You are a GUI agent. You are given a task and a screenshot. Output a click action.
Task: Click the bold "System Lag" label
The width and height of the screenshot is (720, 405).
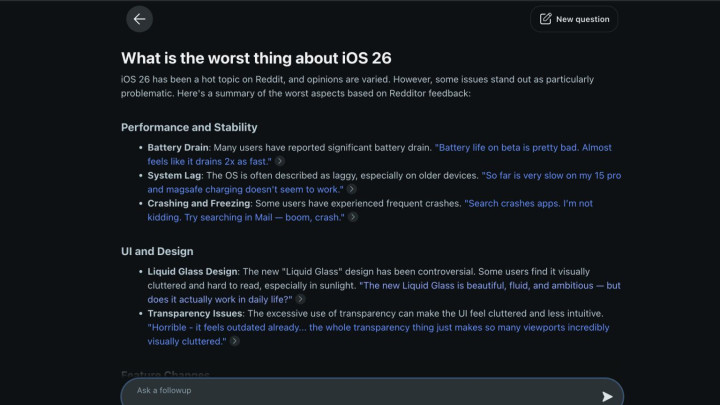(x=174, y=176)
